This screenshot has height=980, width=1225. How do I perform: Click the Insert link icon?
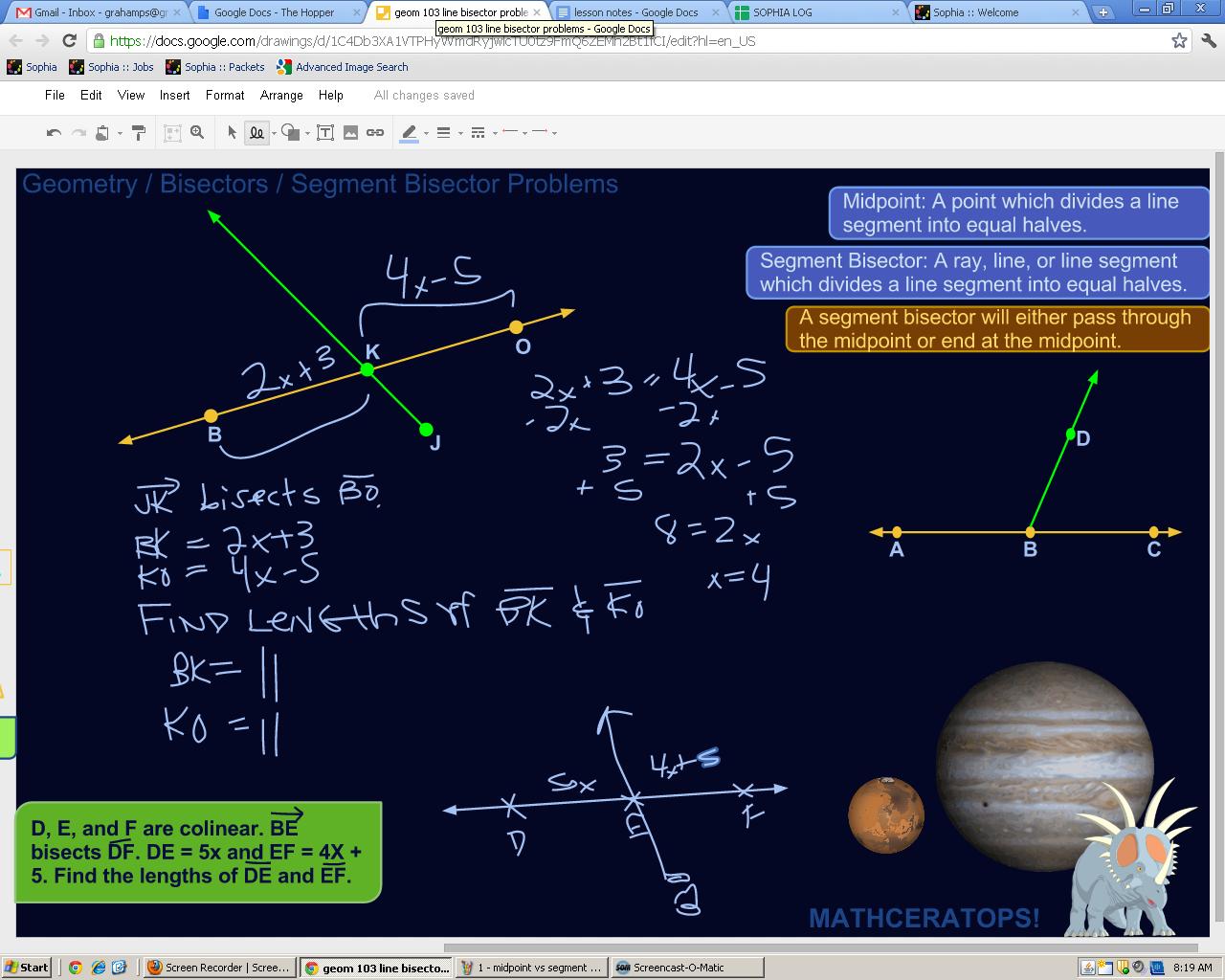coord(375,133)
